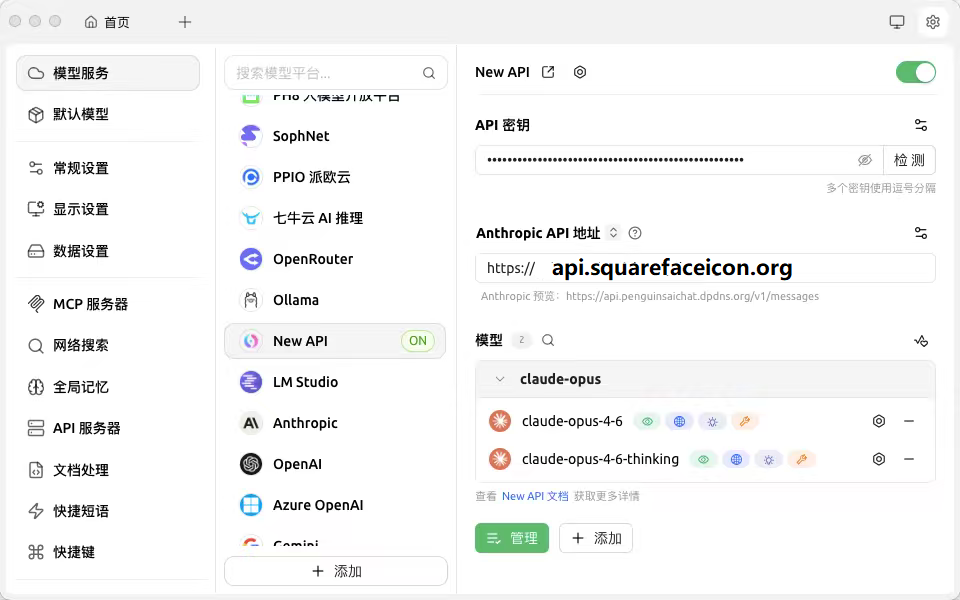This screenshot has height=600, width=960.
Task: Open MCP 服务器 settings section
Action: [90, 304]
